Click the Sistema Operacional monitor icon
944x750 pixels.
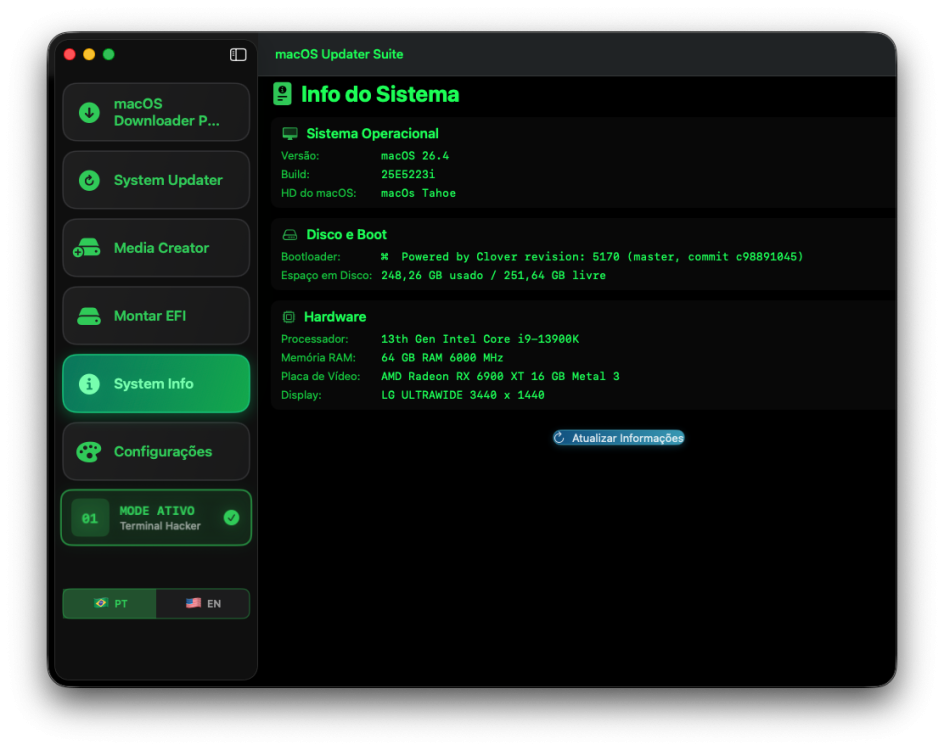click(290, 134)
